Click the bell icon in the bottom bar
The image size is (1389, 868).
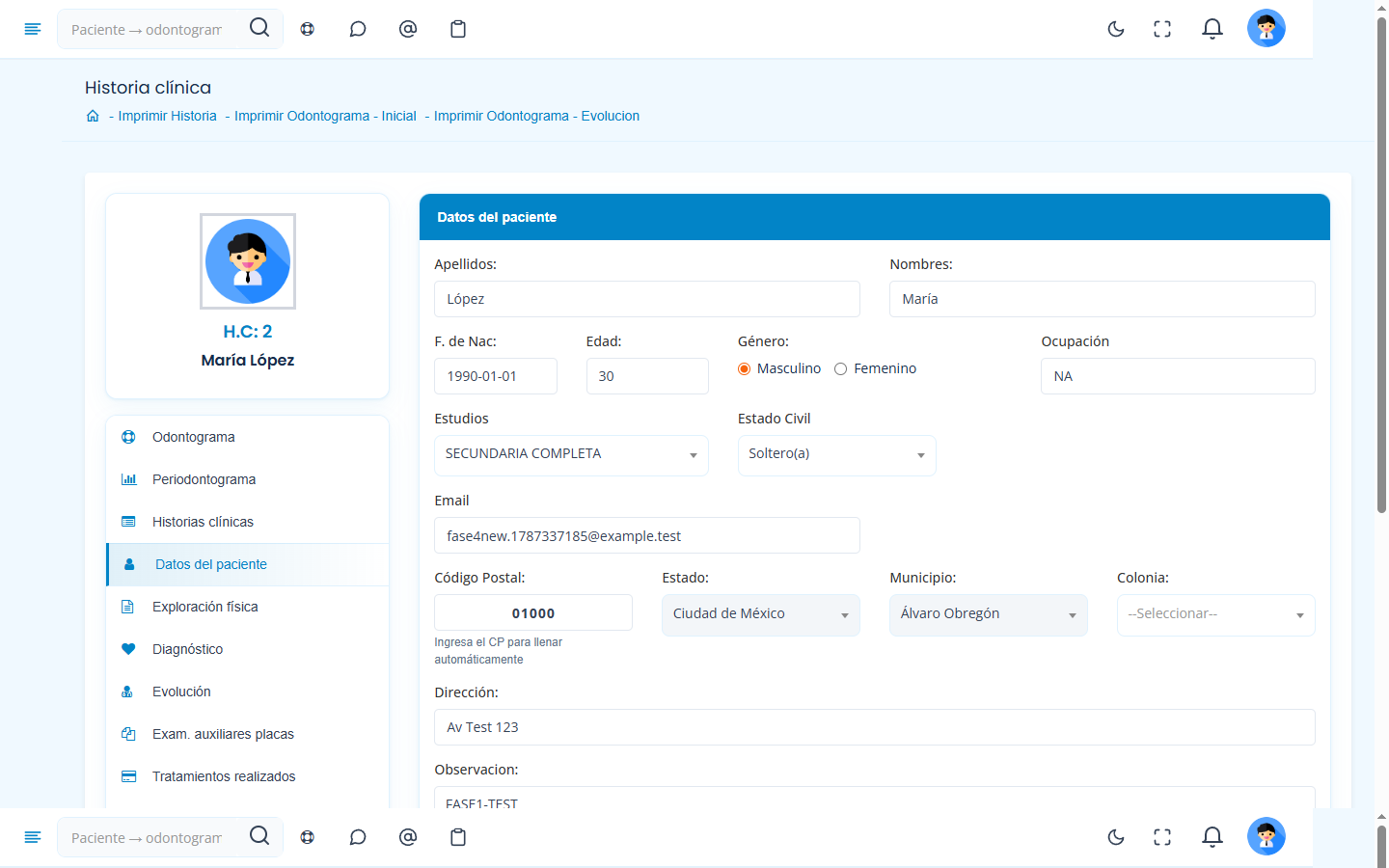point(1212,837)
